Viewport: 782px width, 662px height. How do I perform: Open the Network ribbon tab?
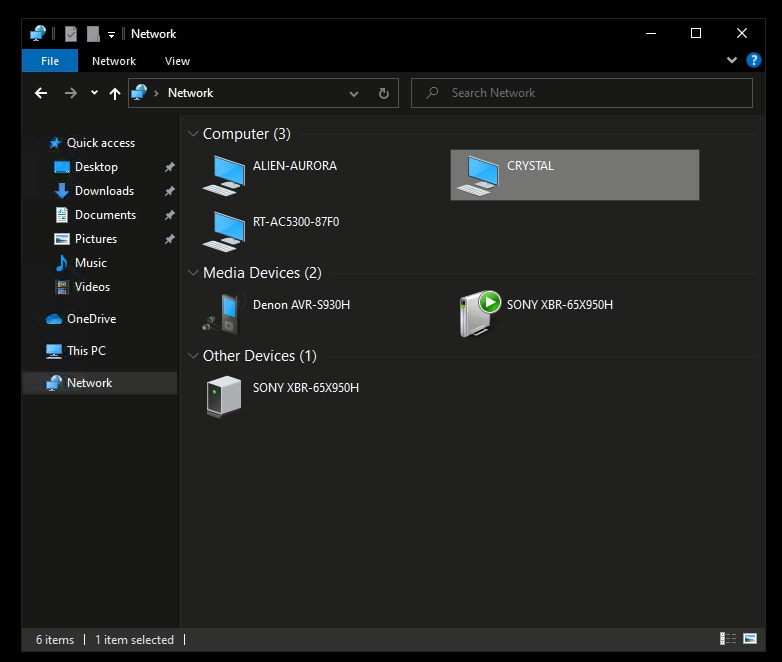point(114,61)
